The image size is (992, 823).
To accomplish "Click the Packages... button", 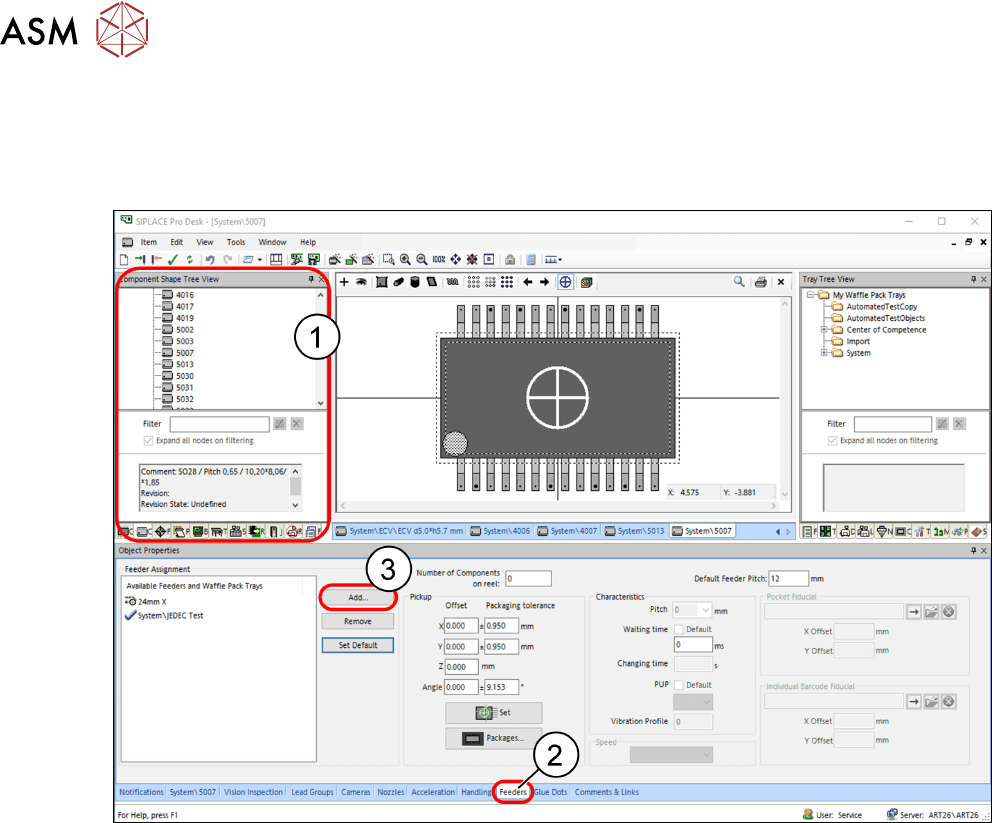I will pyautogui.click(x=493, y=738).
